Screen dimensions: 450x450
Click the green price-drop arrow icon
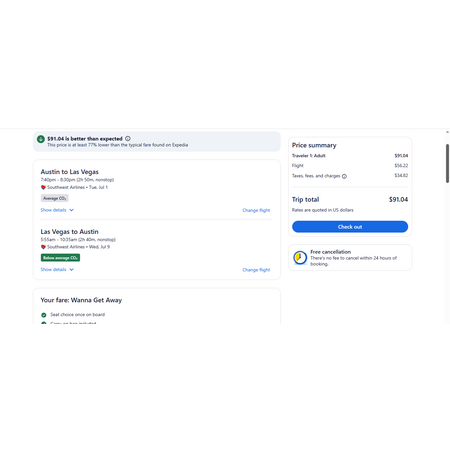(x=41, y=139)
